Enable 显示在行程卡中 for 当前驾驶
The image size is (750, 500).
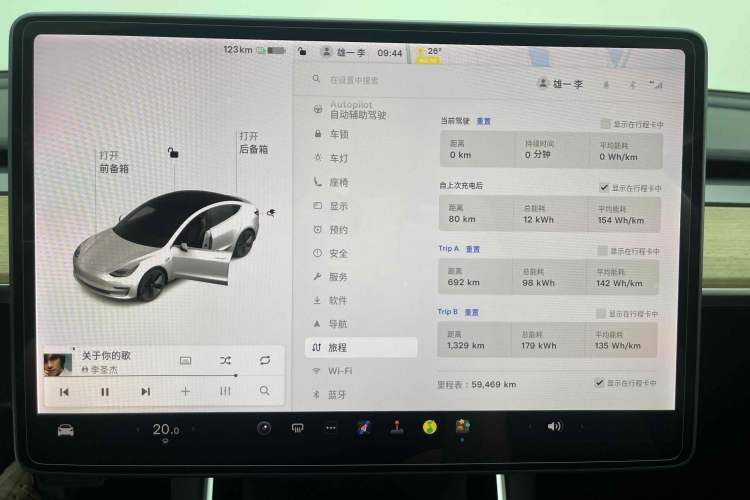pyautogui.click(x=605, y=124)
